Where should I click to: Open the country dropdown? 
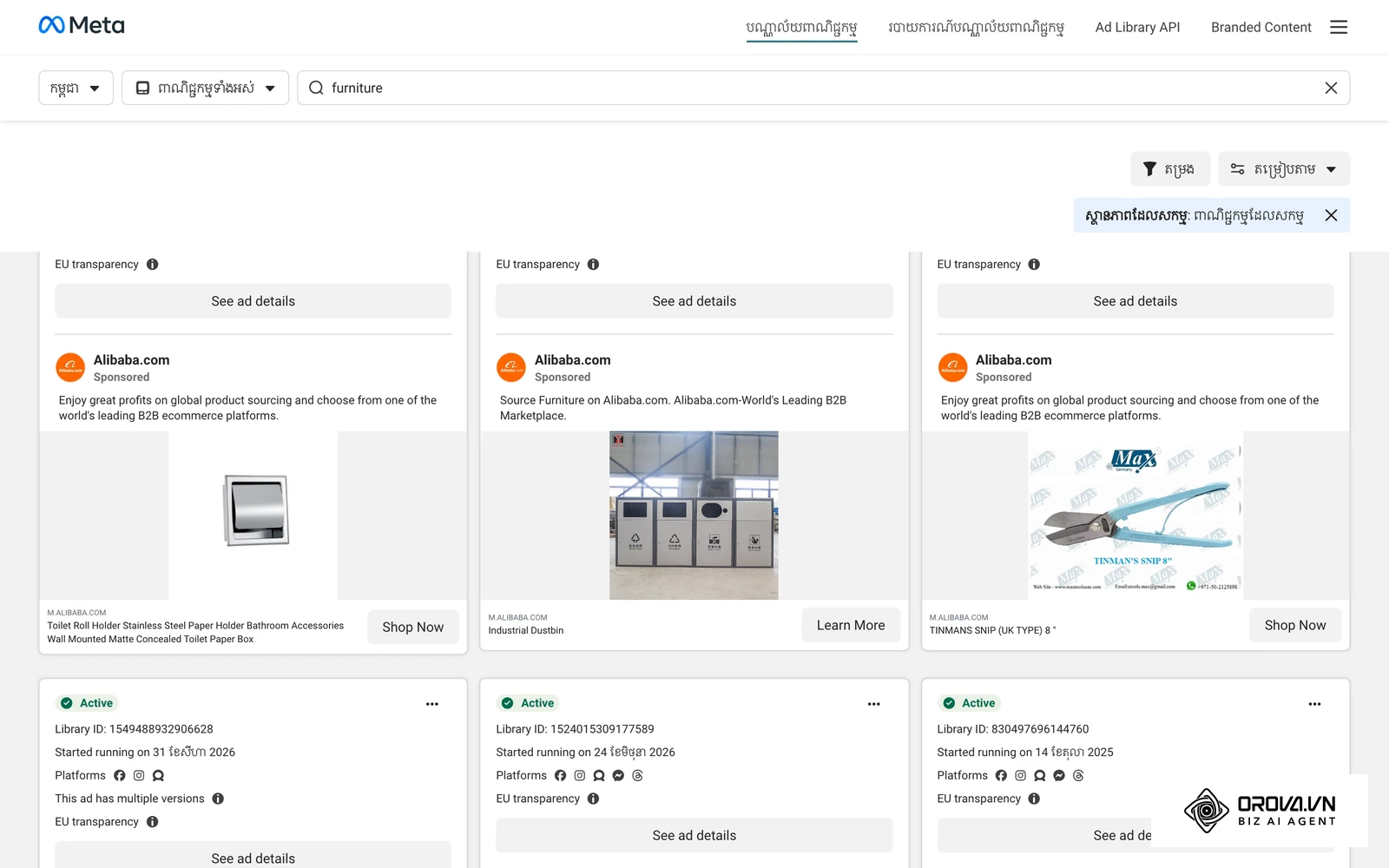coord(76,88)
